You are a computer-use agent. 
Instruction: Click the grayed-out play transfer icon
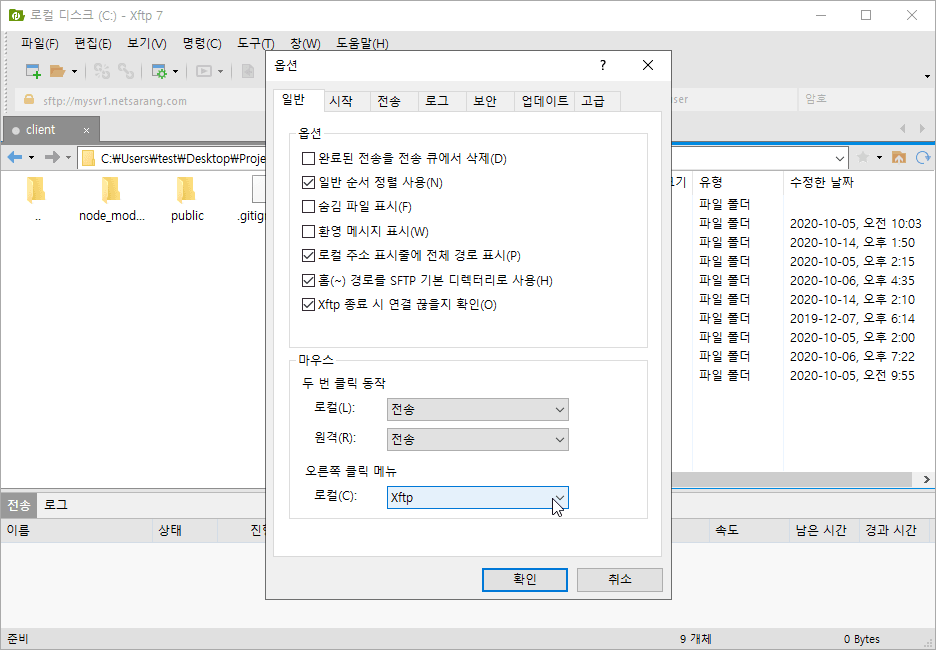coord(204,72)
